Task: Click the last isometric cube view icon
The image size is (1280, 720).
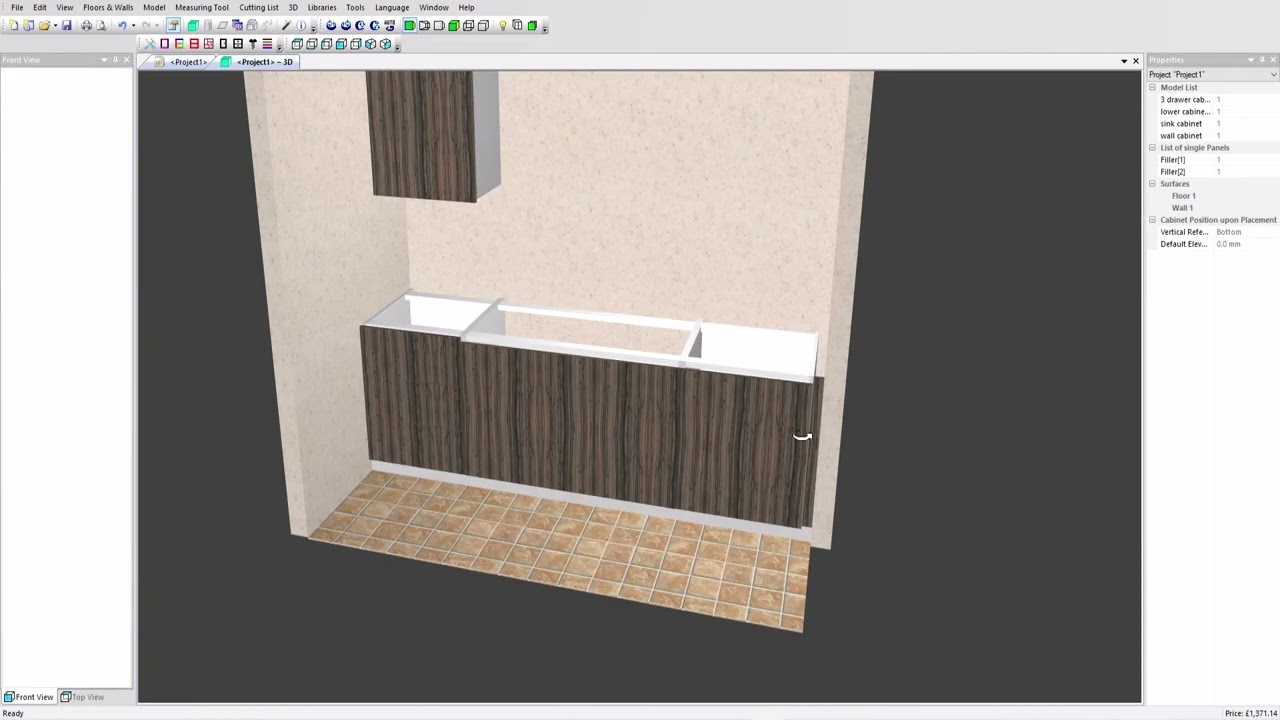Action: coord(385,44)
